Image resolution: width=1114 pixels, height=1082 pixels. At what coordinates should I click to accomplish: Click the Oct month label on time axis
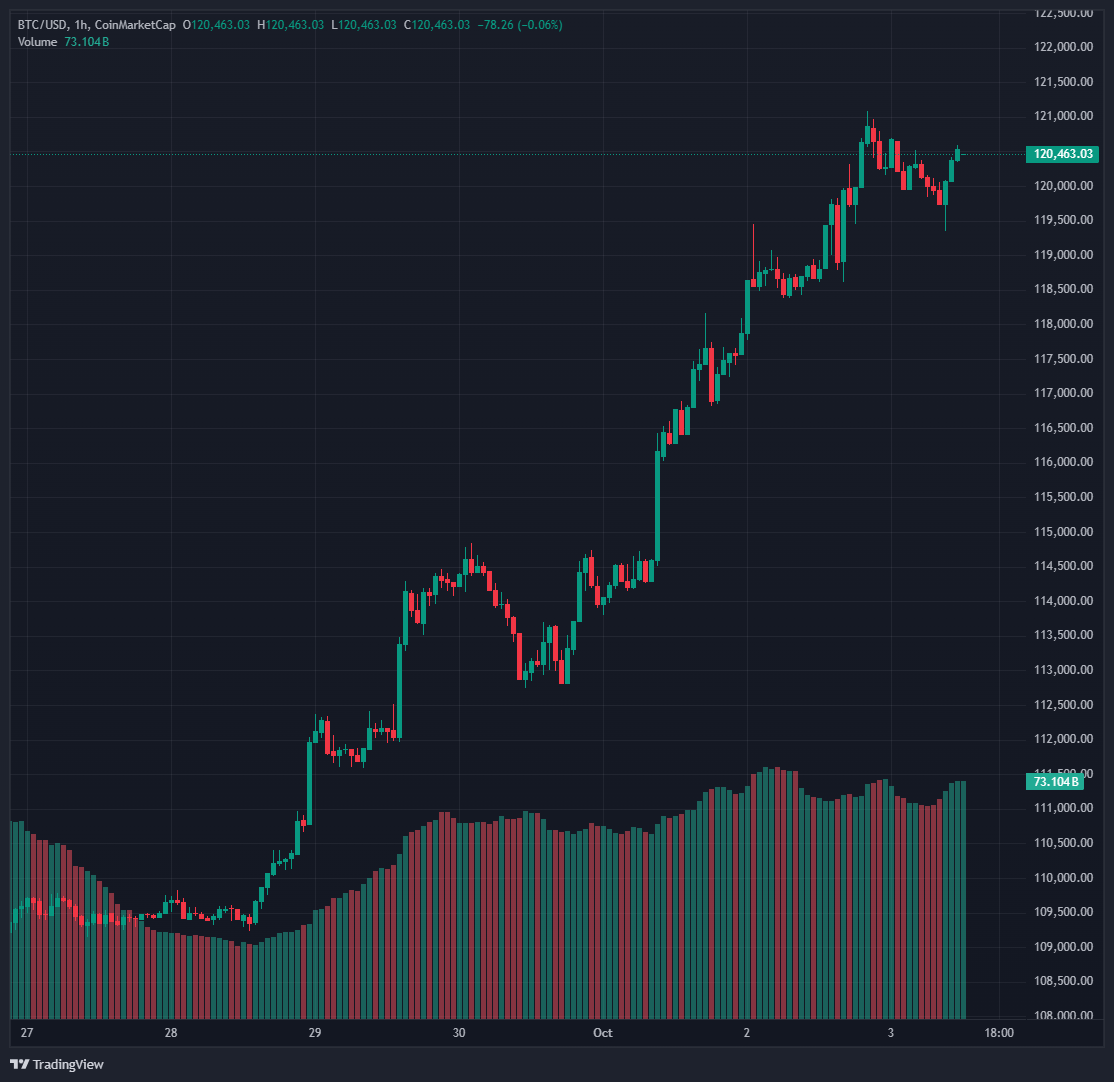(602, 1032)
